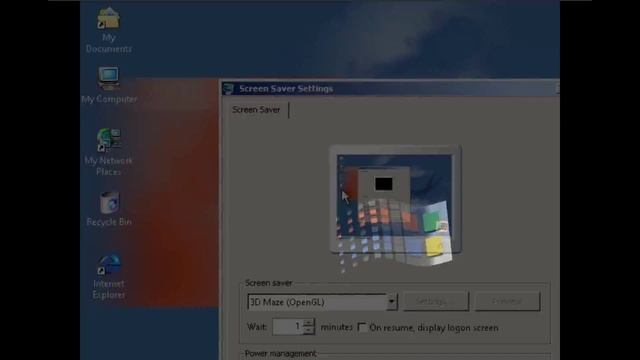The height and width of the screenshot is (360, 640).
Task: Click the screen saver preview monitor
Action: (x=395, y=200)
